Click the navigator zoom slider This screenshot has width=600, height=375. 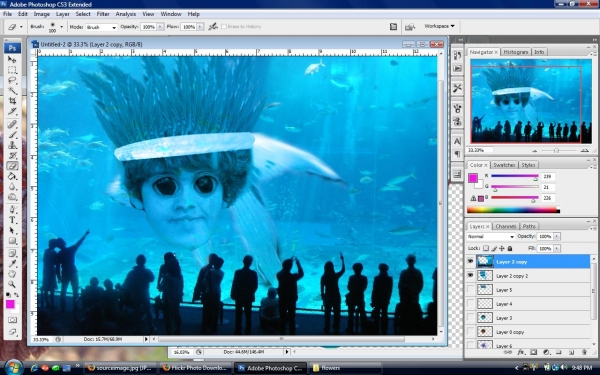coord(556,150)
